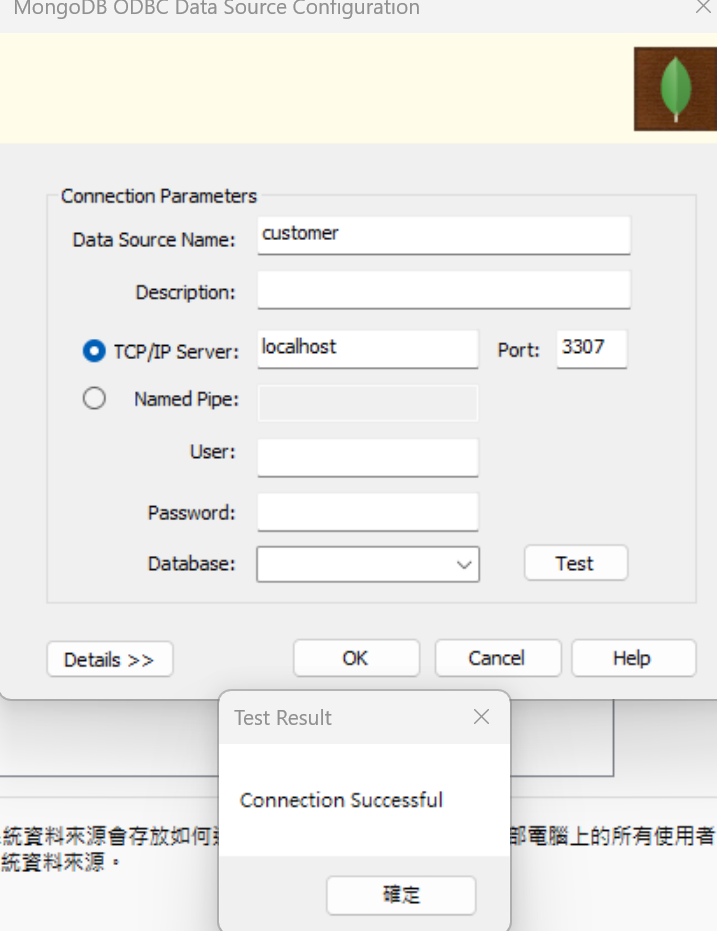Select the TCP/IP Server radio button
Screen dimensions: 717x931
[x=94, y=351]
